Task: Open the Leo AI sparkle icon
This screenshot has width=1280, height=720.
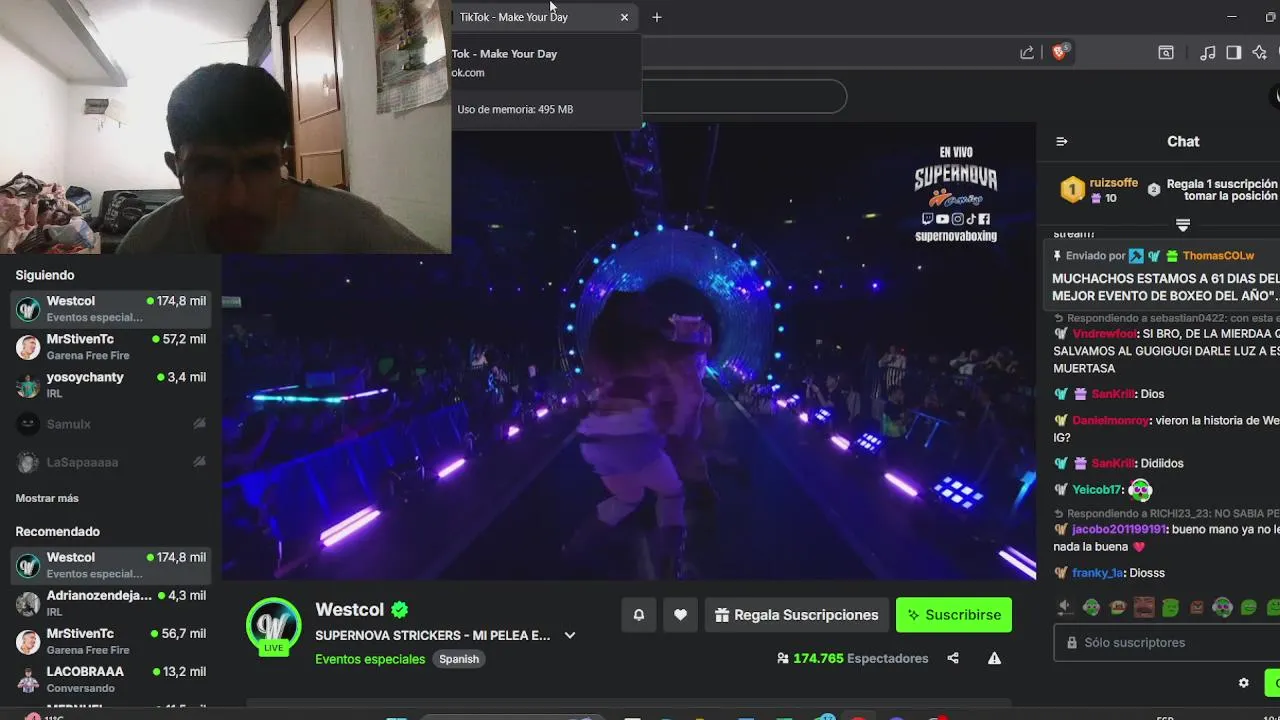Action: tap(1260, 53)
